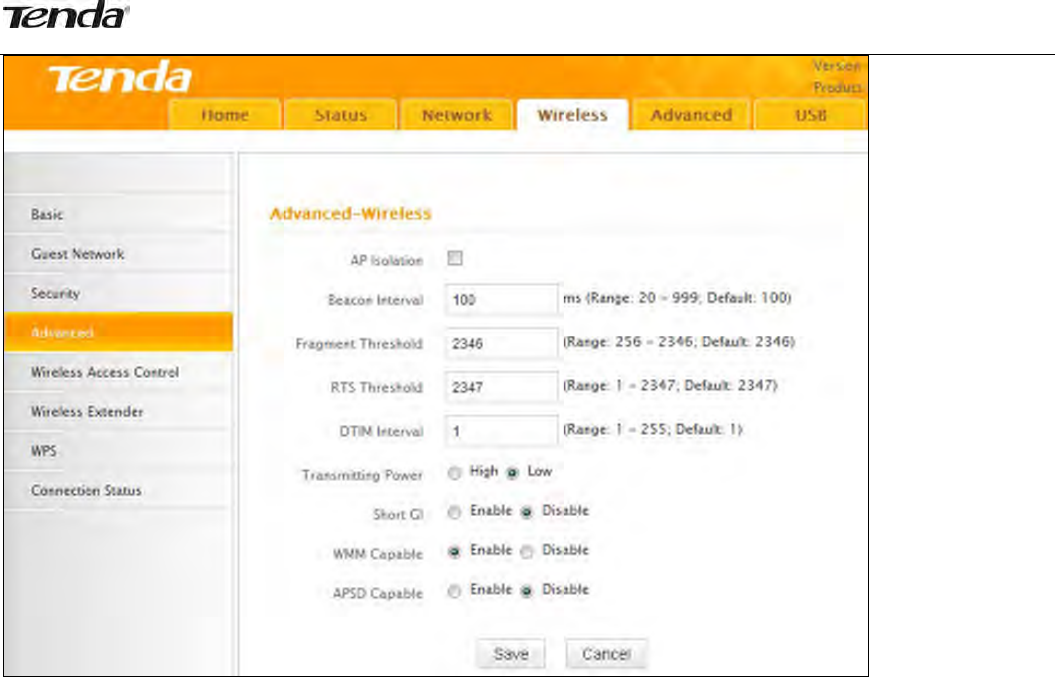This screenshot has width=1055, height=677.
Task: Open WPS in the sidebar
Action: (x=118, y=451)
